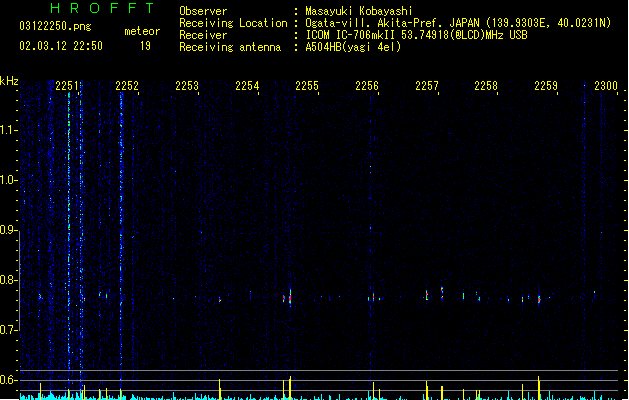Image resolution: width=629 pixels, height=400 pixels.
Task: Click the HROFFT title text
Action: pos(102,8)
